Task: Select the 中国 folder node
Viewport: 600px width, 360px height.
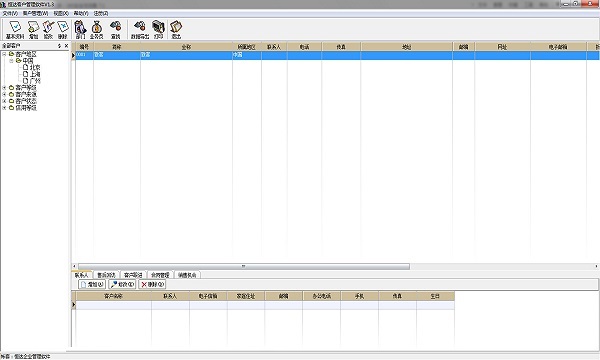Action: 28,61
